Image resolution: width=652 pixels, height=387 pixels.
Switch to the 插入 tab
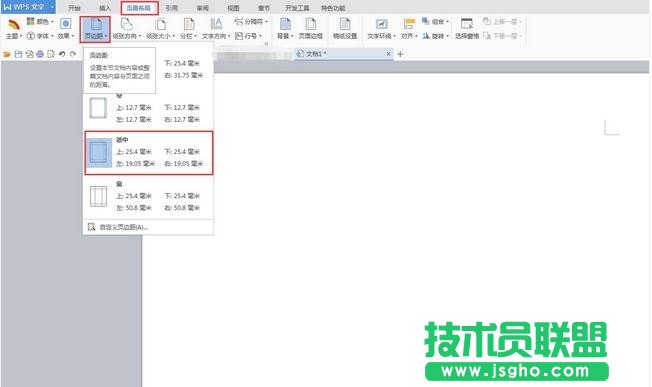pos(105,8)
